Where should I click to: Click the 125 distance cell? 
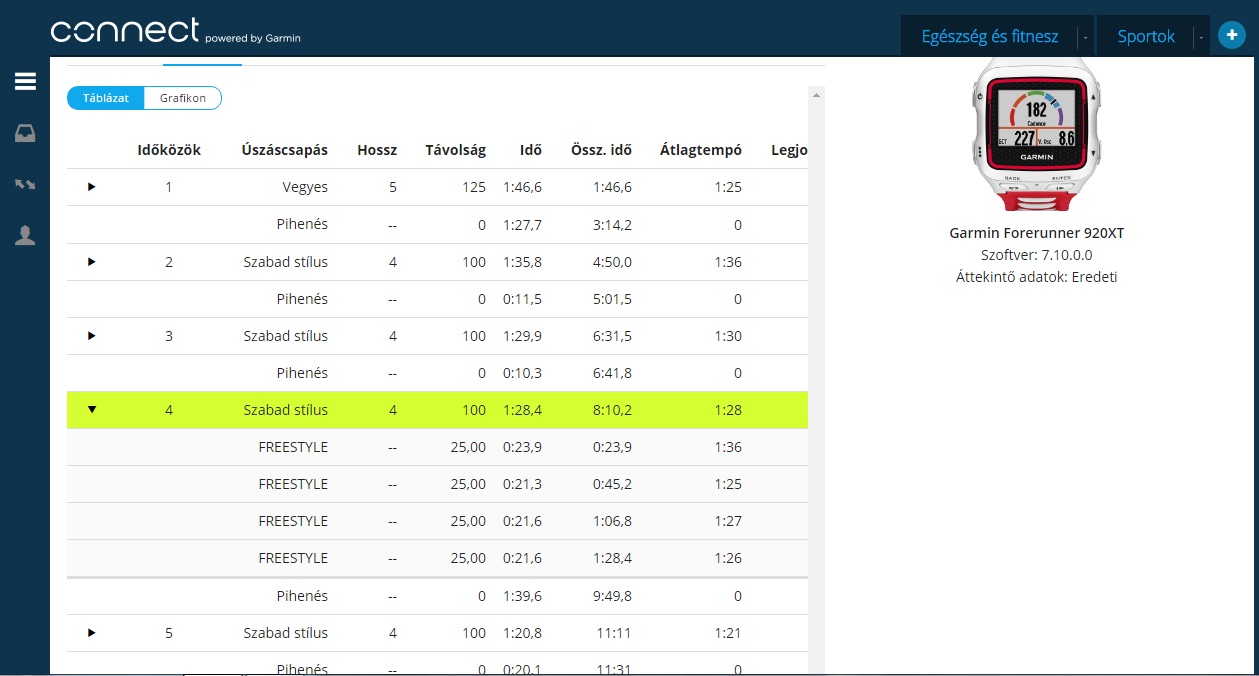(x=474, y=187)
